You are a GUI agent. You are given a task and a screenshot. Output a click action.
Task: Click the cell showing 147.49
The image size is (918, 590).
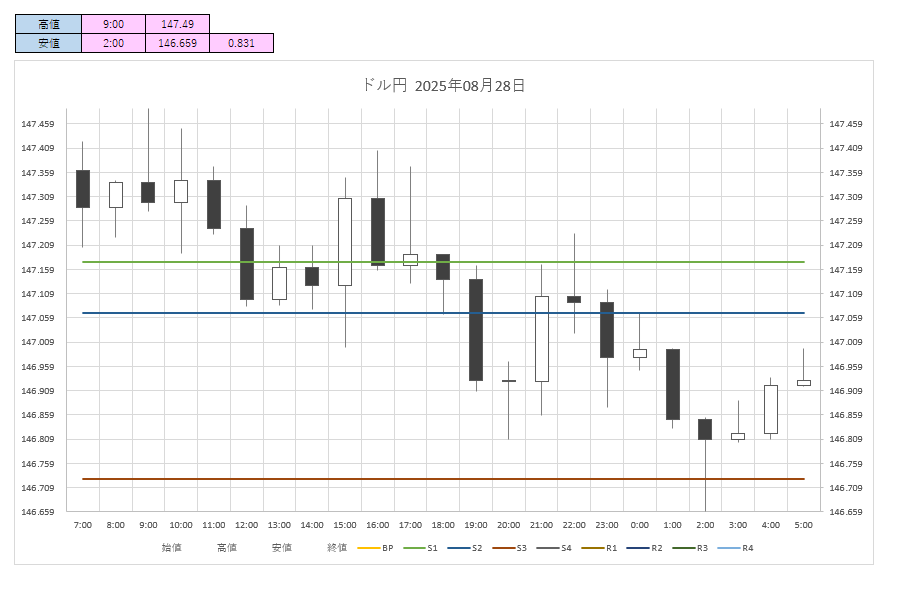click(x=177, y=23)
